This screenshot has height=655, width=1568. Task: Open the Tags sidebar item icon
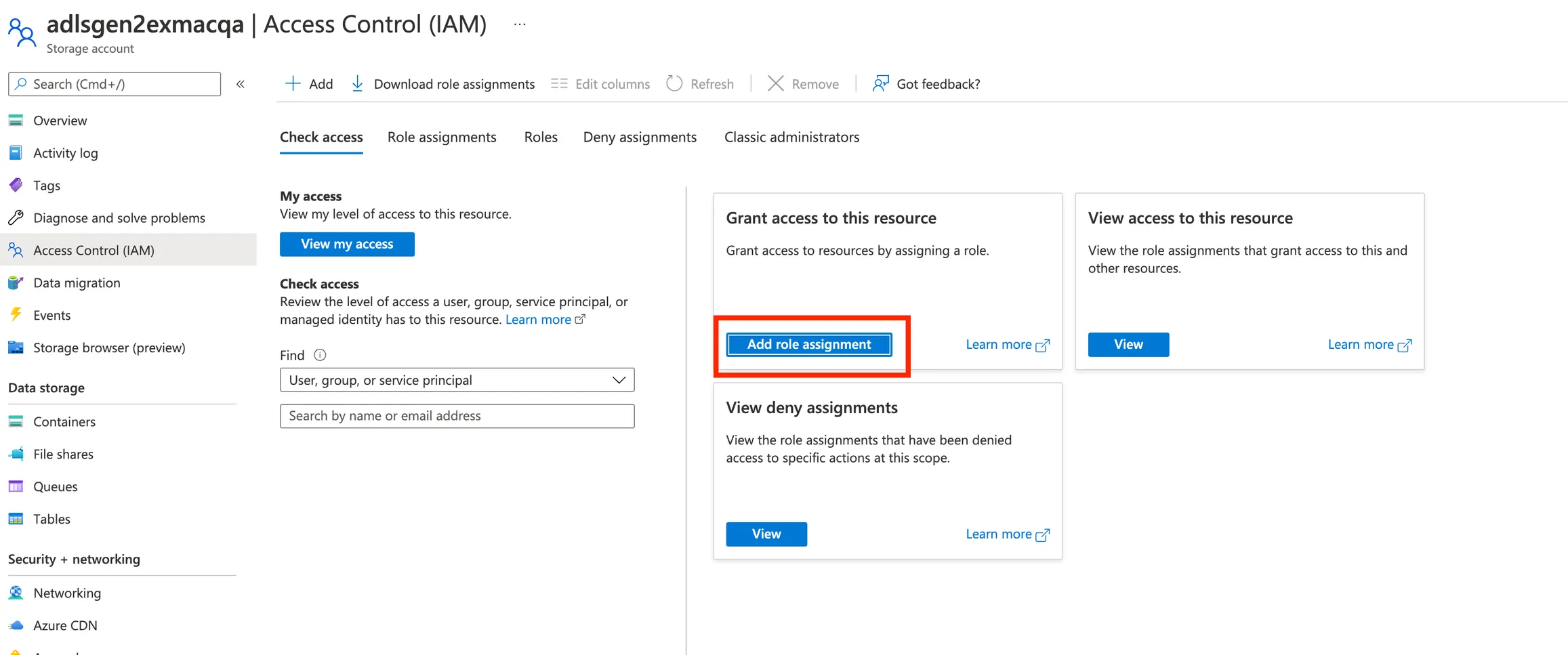pyautogui.click(x=16, y=185)
